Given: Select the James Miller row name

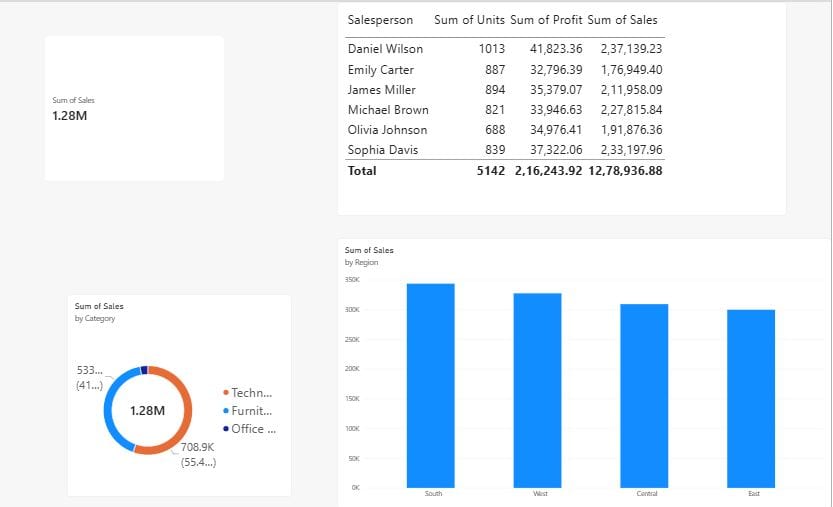Looking at the screenshot, I should pos(381,90).
